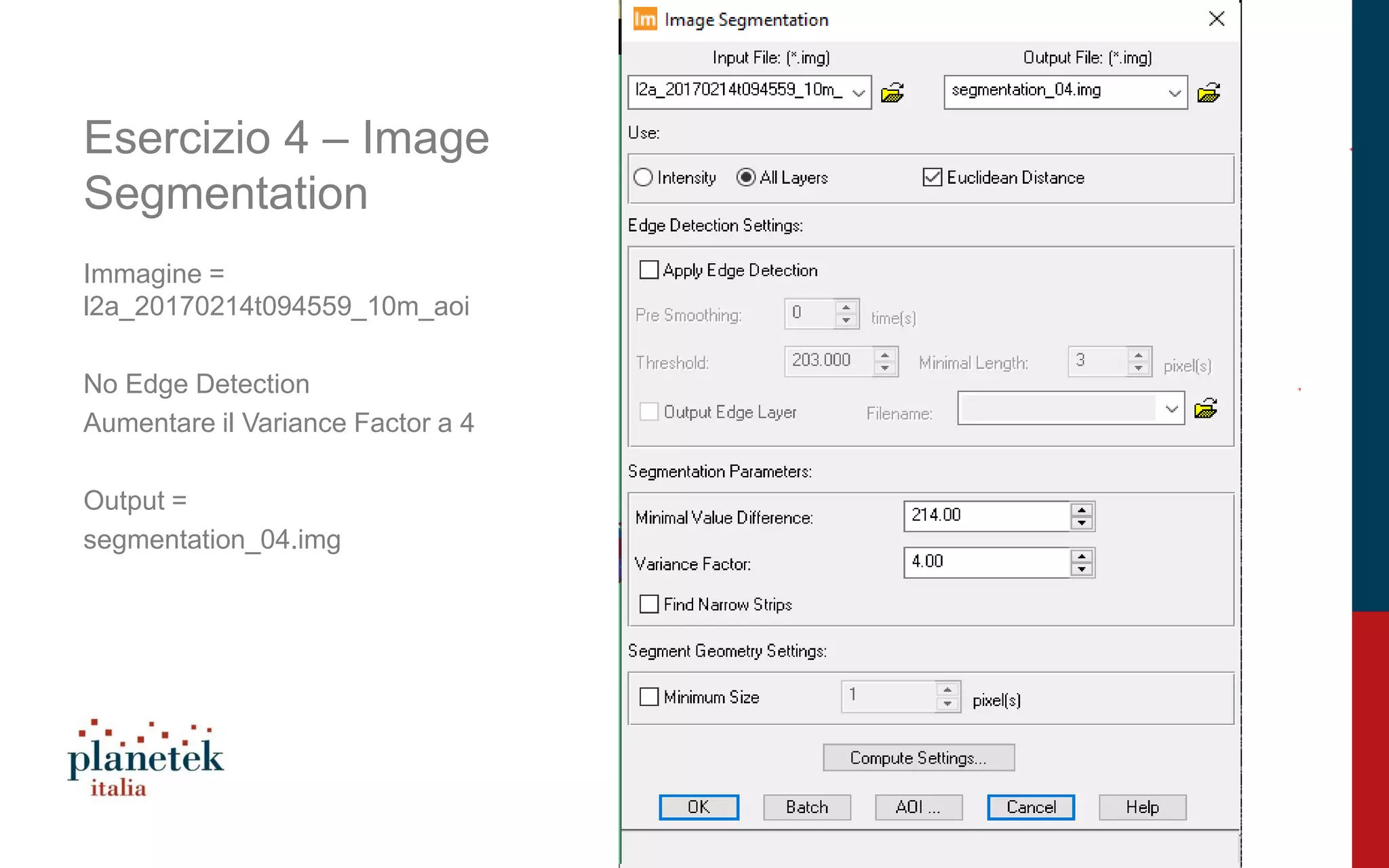Click the Compute Settings button

tap(918, 757)
